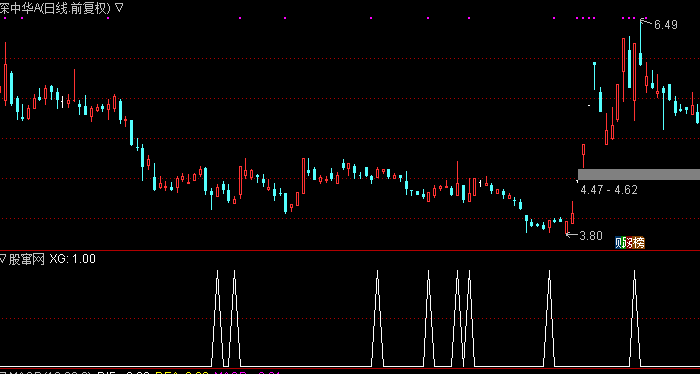
Task: Click the gray price gap bar
Action: (639, 175)
